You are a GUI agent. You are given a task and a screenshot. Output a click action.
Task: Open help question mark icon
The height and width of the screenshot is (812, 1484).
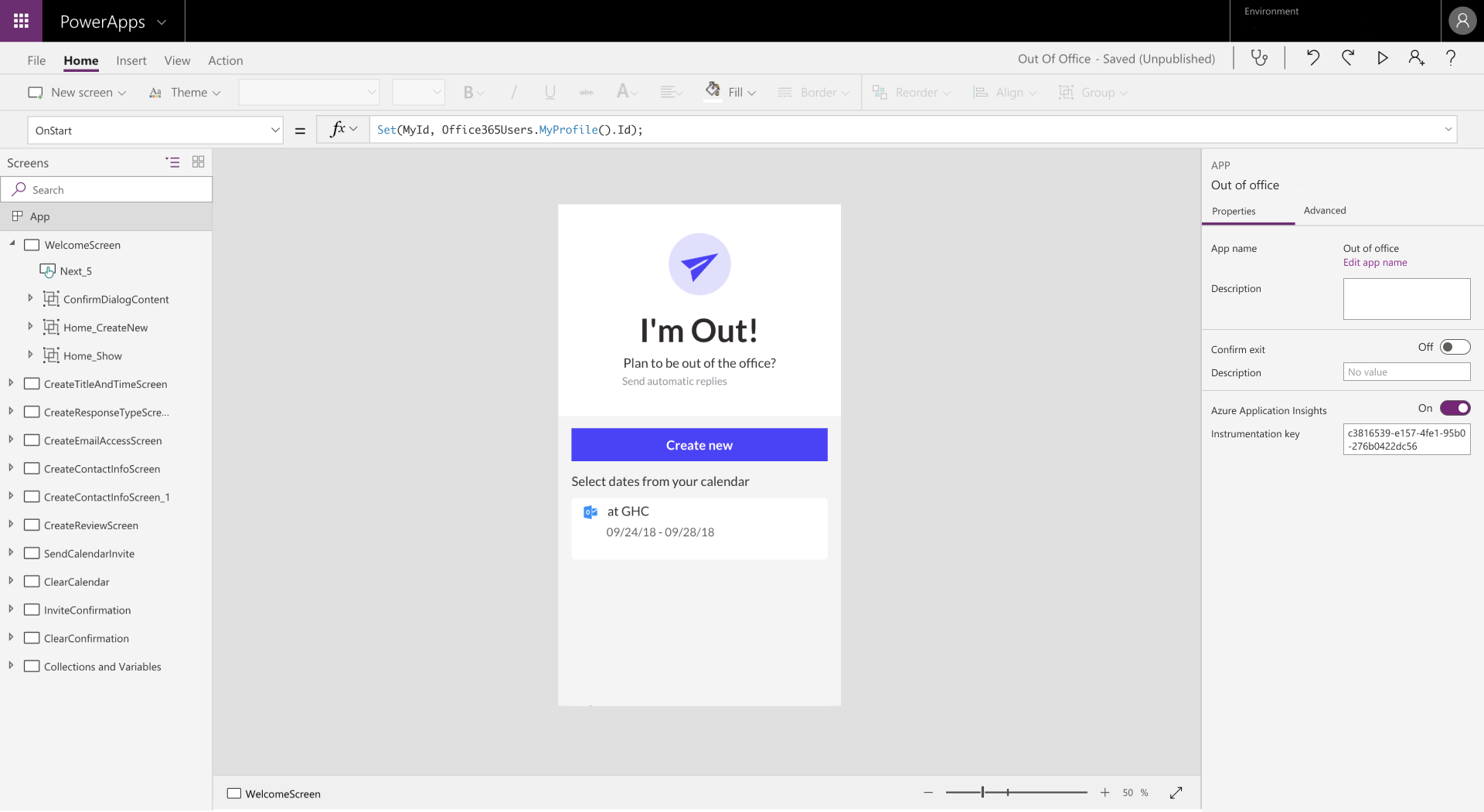(x=1451, y=58)
